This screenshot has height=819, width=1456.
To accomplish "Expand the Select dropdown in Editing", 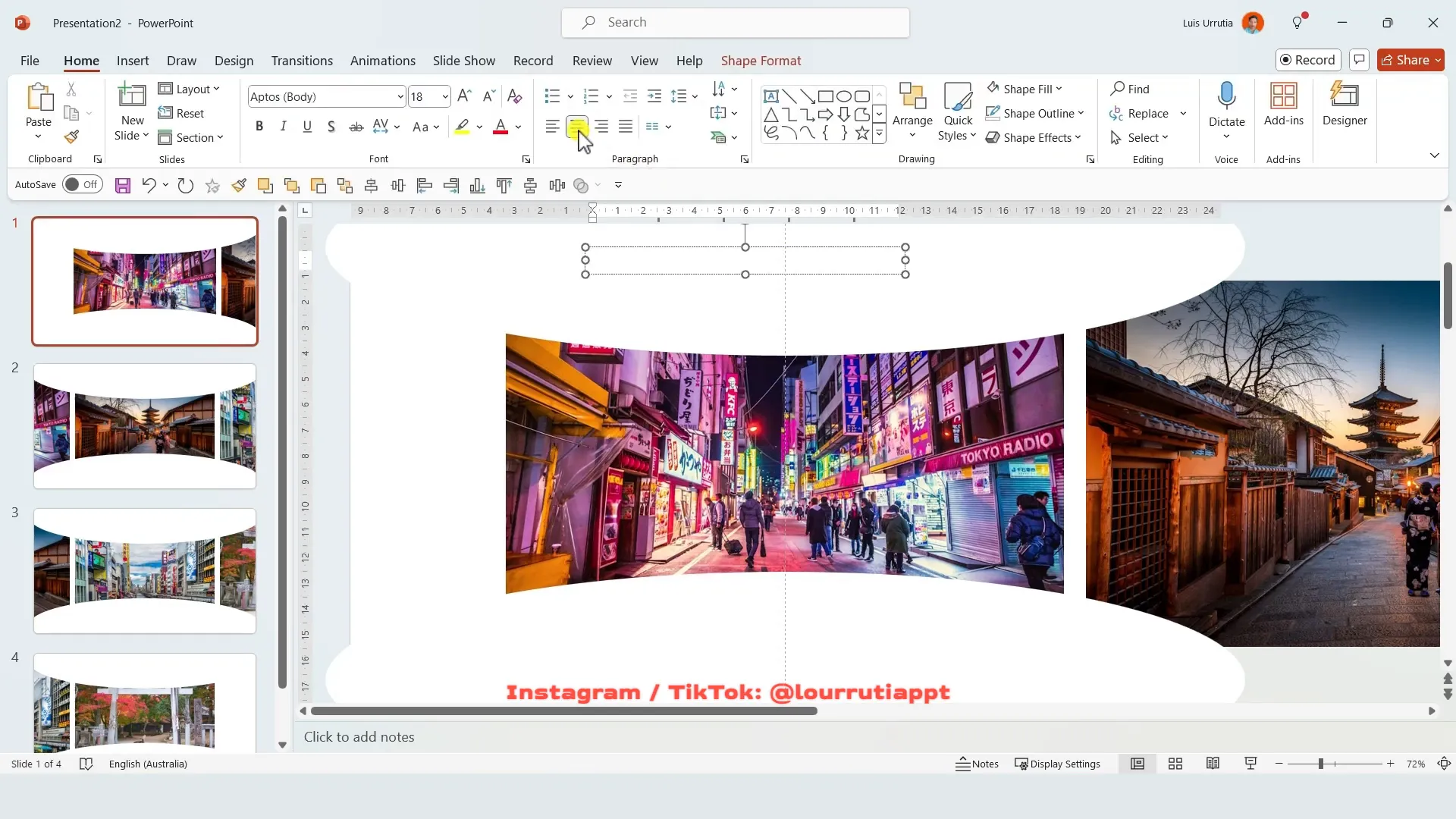I will coord(1139,137).
